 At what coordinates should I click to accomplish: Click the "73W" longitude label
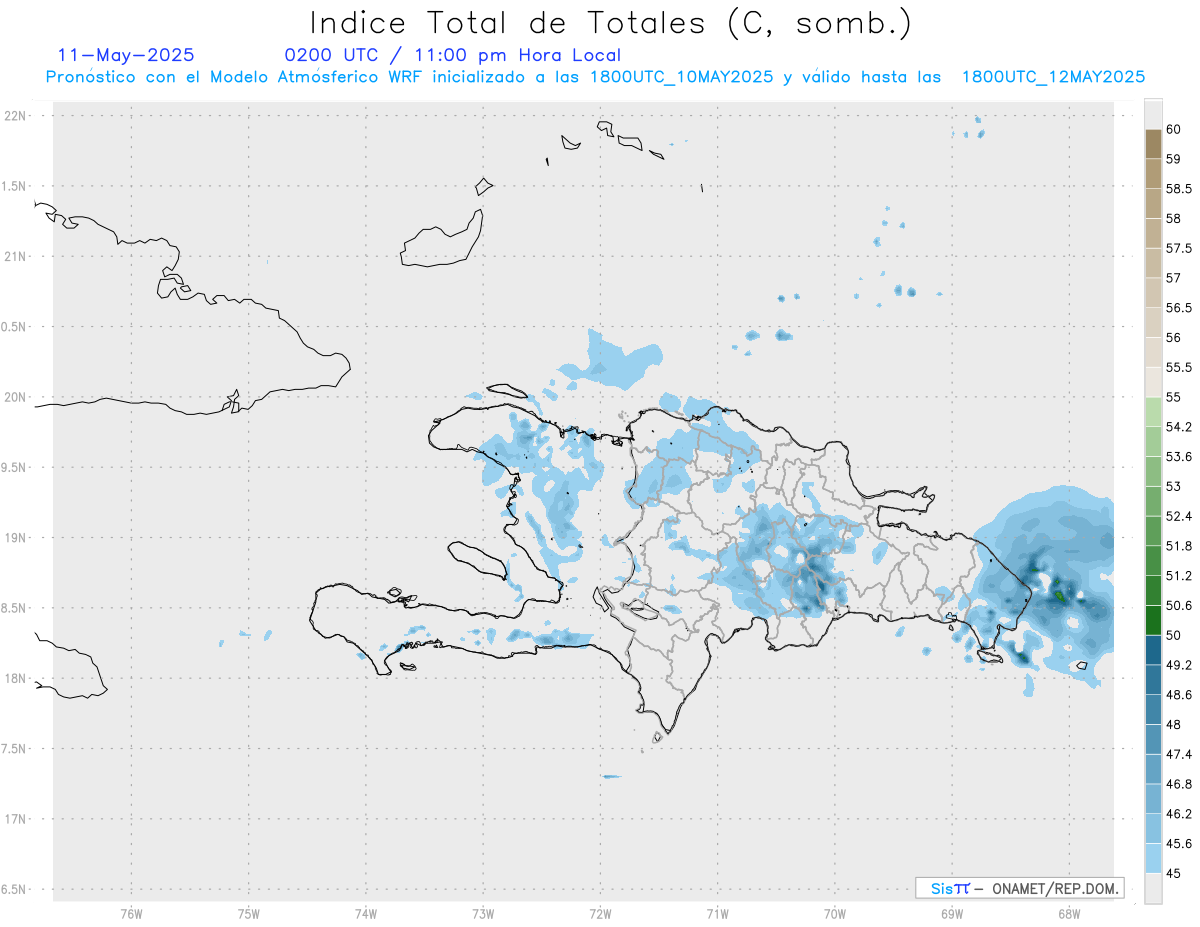click(x=483, y=914)
